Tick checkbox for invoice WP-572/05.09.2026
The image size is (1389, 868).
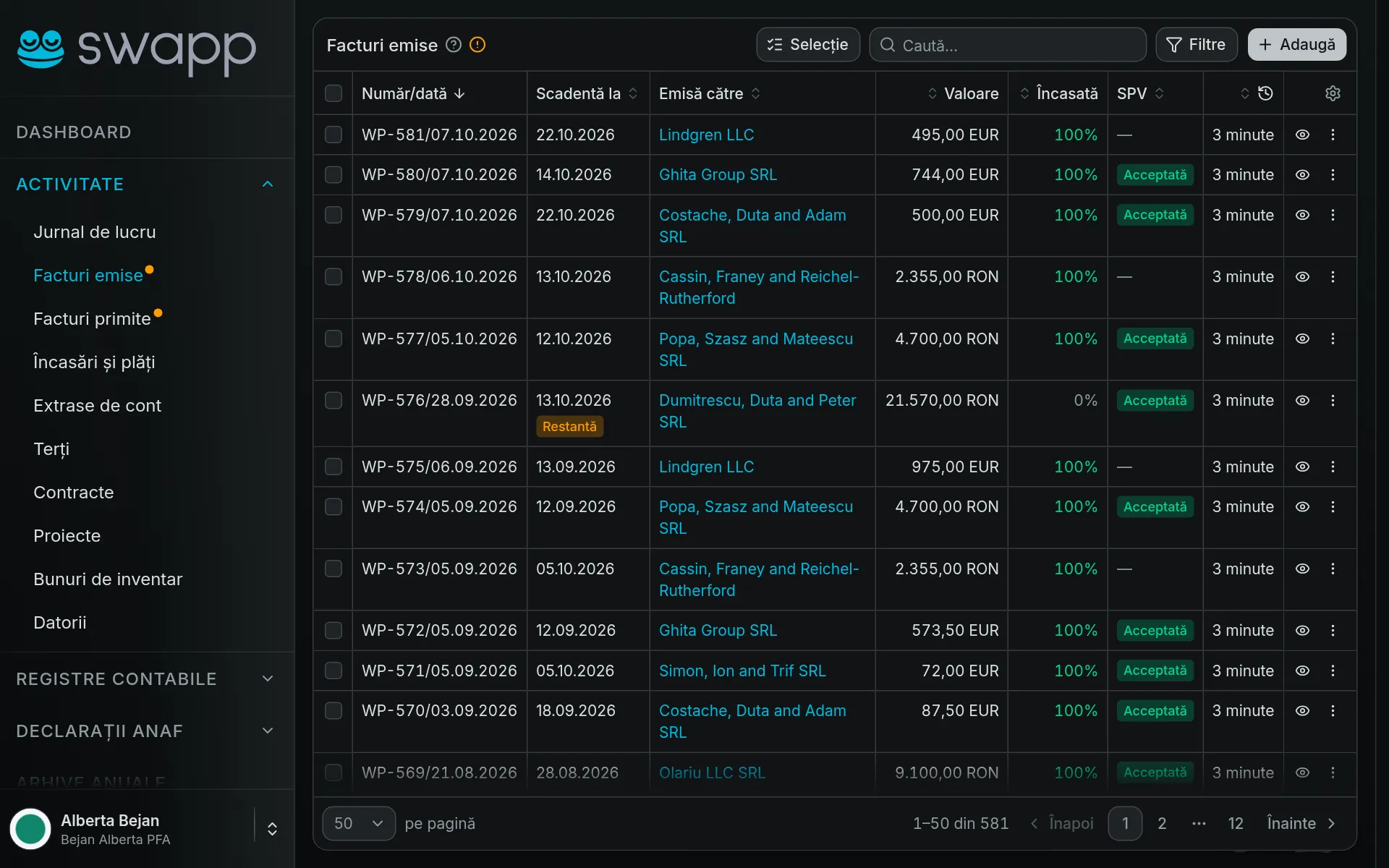point(334,631)
